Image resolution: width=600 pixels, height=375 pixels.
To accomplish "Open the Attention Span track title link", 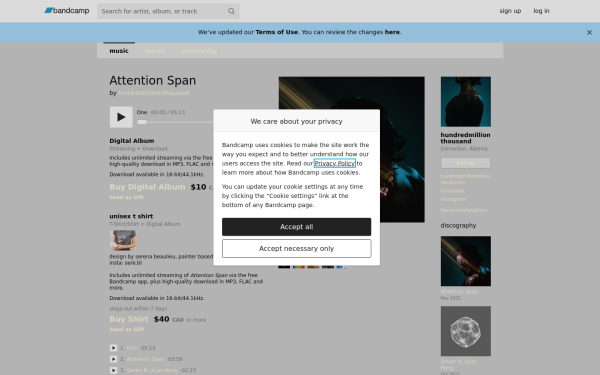I will [145, 359].
